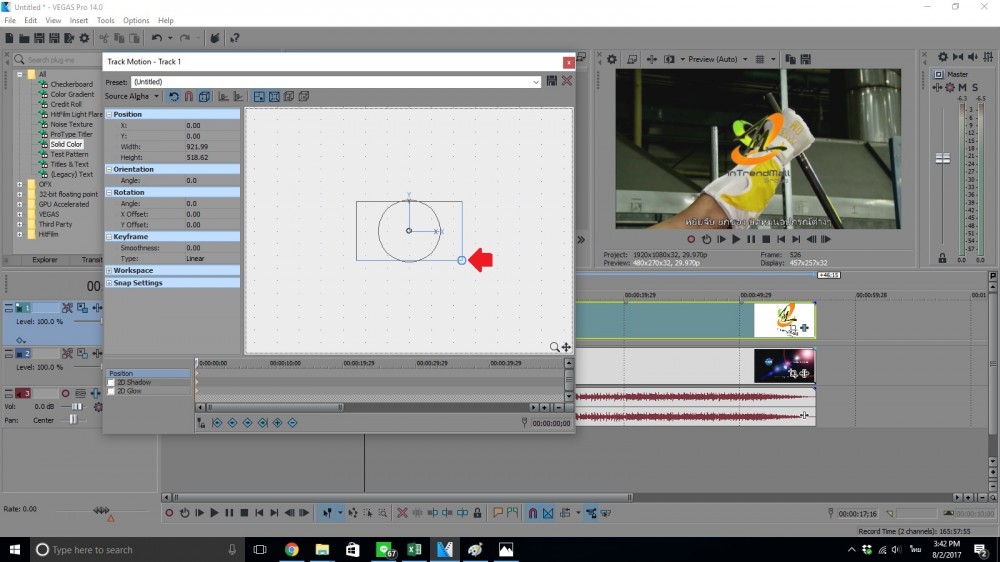Toggle edit in object space cube icon
Image resolution: width=1000 pixels, height=562 pixels.
pyautogui.click(x=204, y=96)
